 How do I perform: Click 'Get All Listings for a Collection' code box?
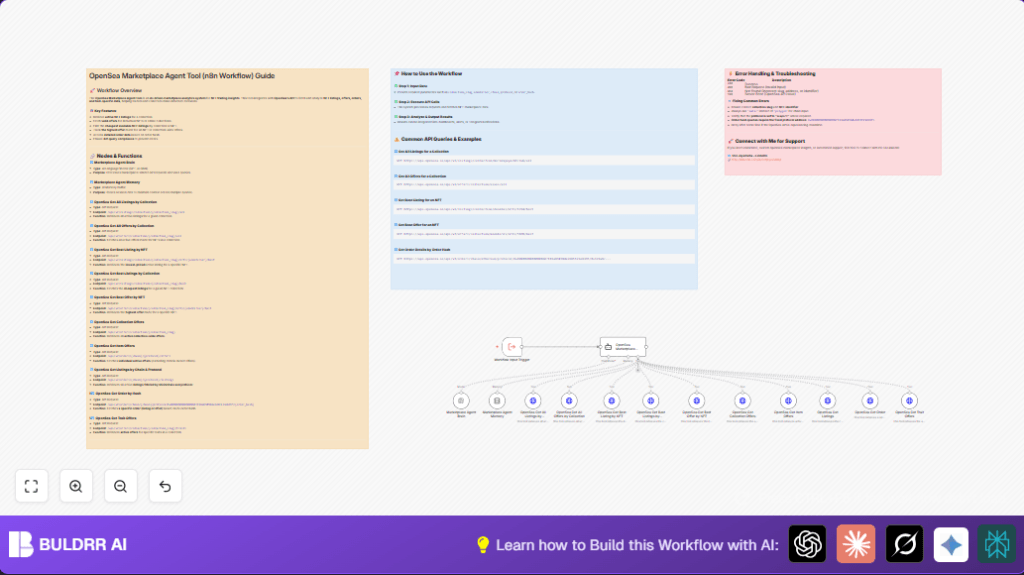544,160
